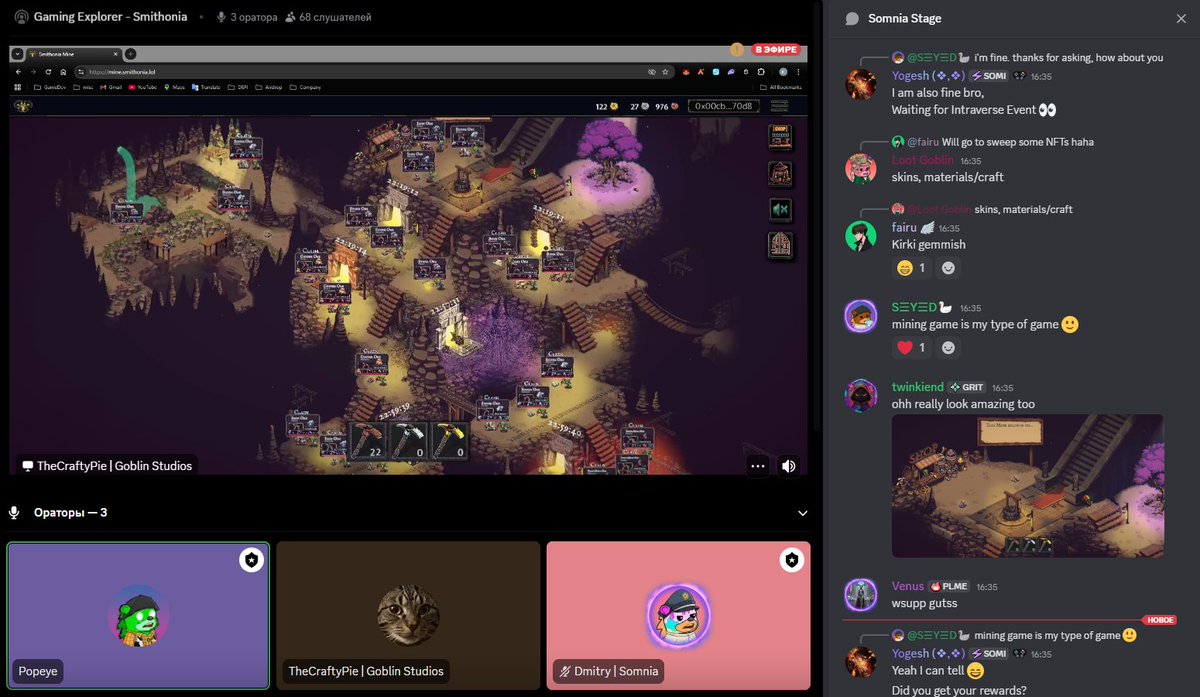The width and height of the screenshot is (1200, 697).
Task: Click the moderator badge on Dmitry's tile
Action: [x=791, y=560]
